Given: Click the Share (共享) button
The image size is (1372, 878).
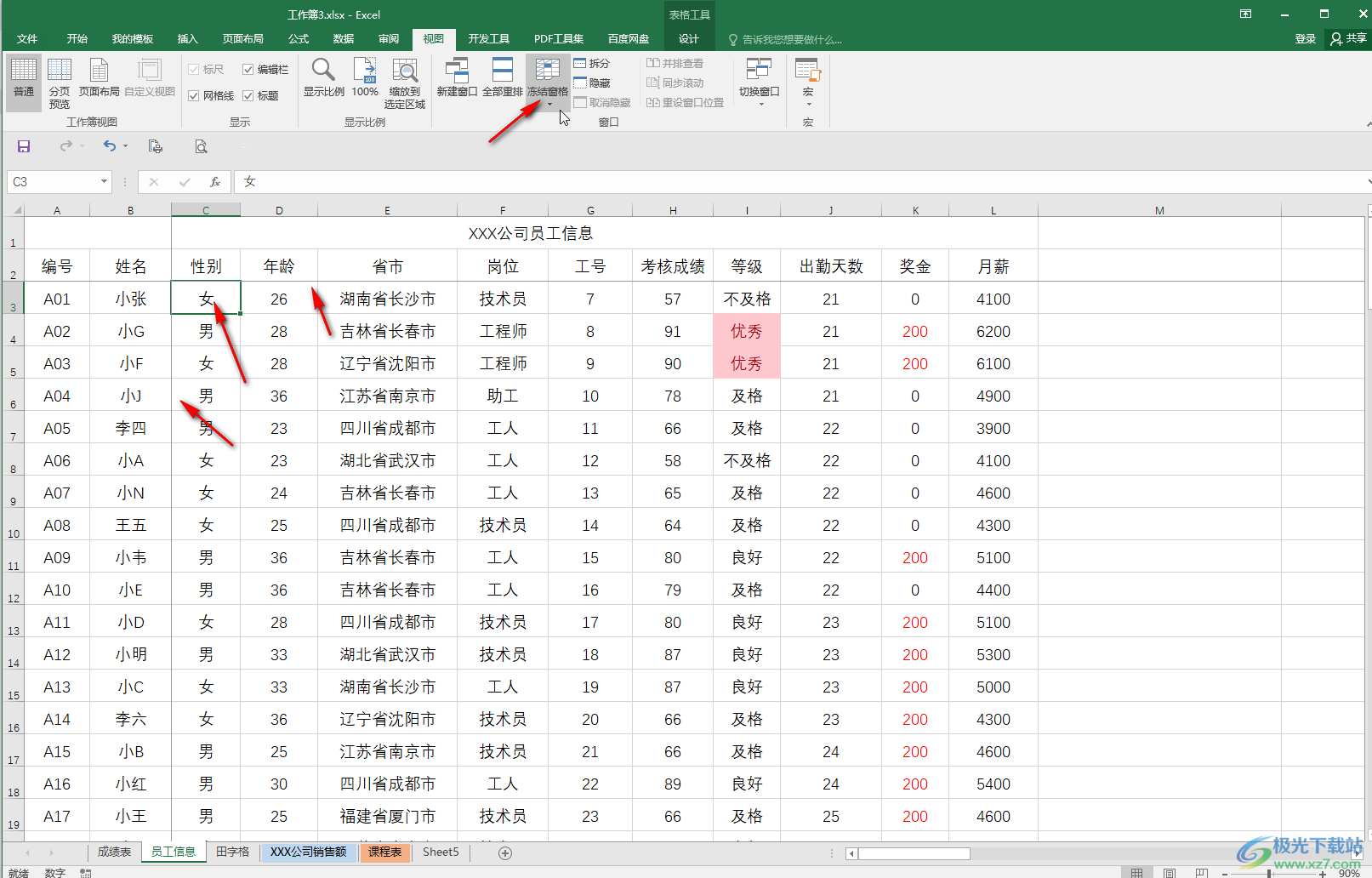Looking at the screenshot, I should pos(1348,39).
